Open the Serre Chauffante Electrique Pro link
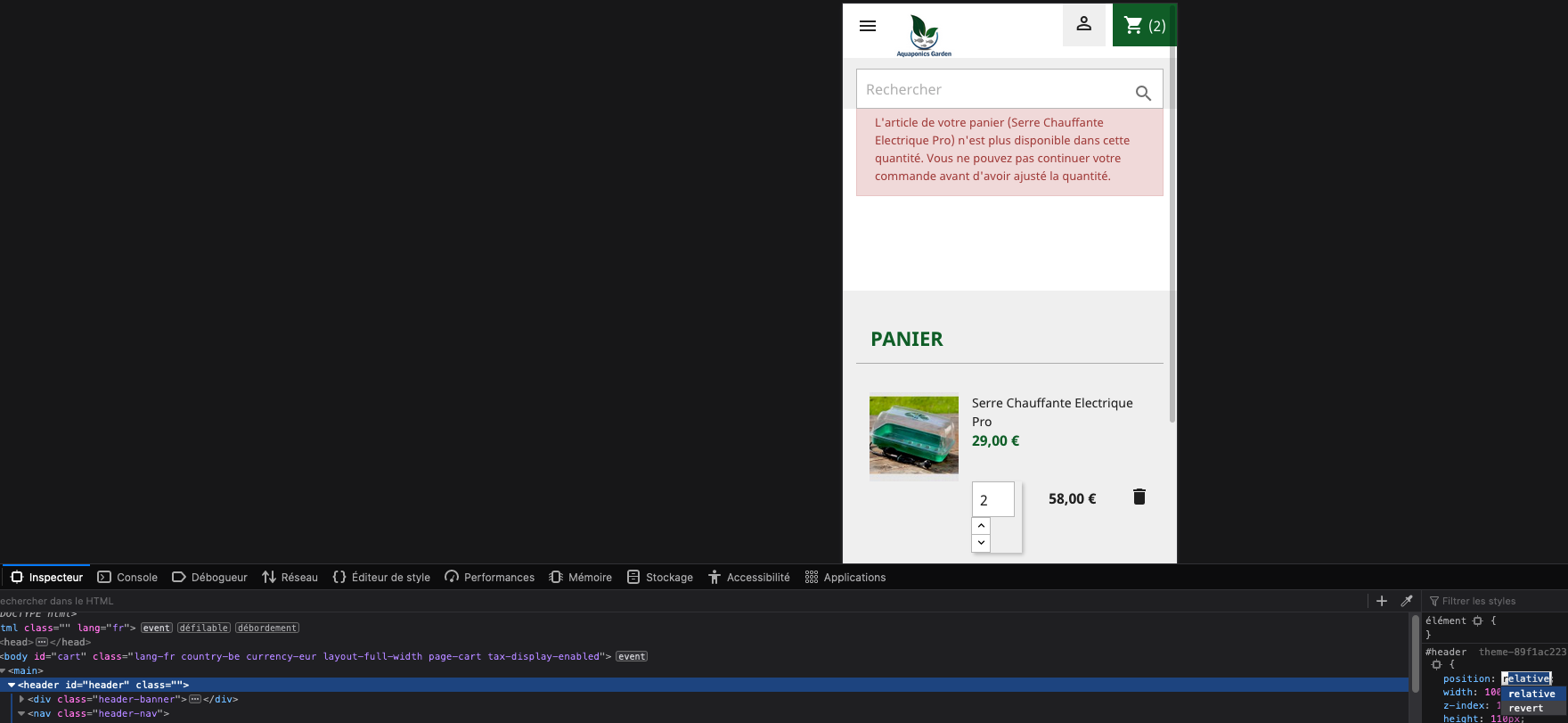The image size is (1568, 723). coord(1052,412)
